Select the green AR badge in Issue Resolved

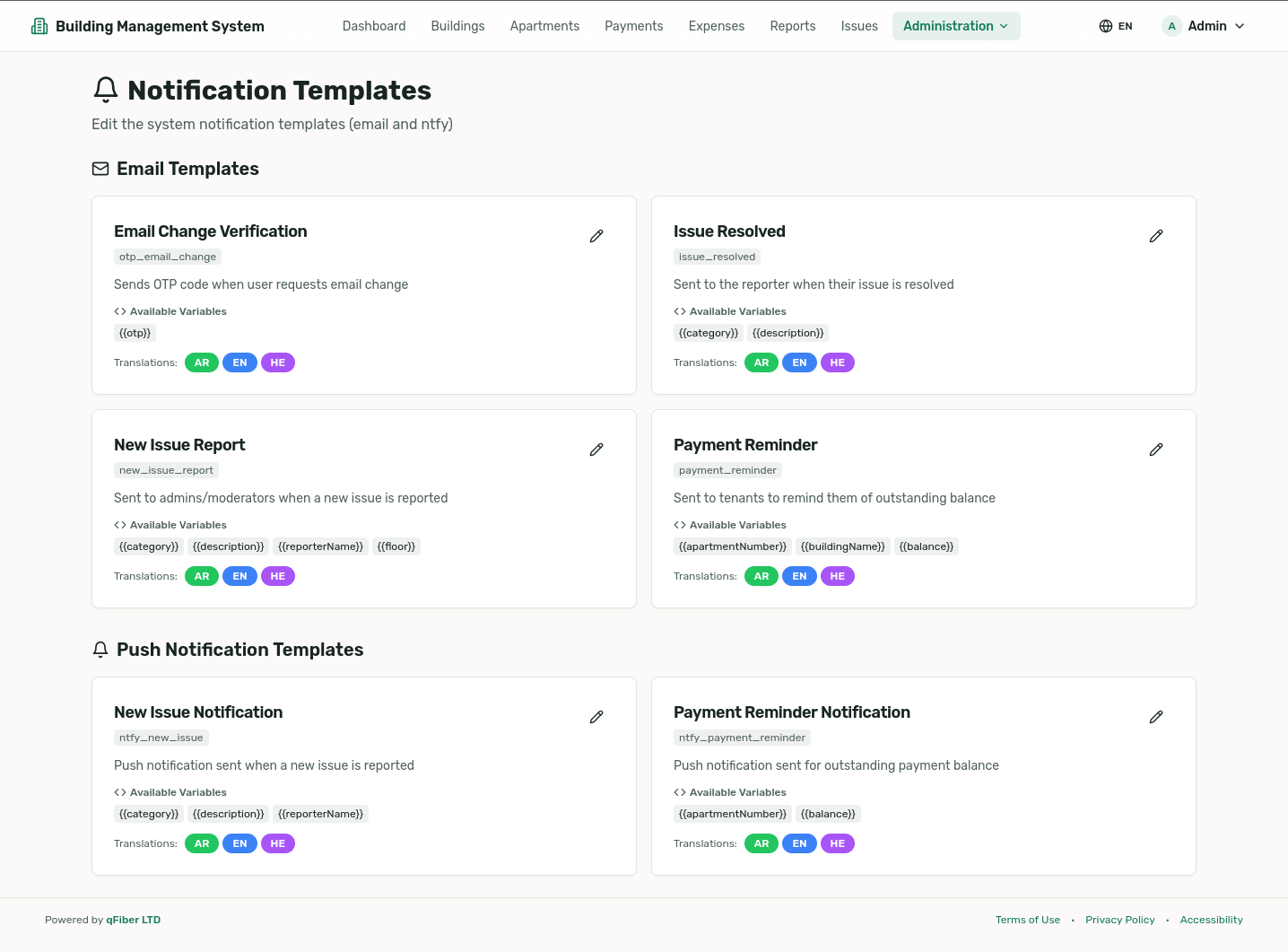[x=761, y=362]
